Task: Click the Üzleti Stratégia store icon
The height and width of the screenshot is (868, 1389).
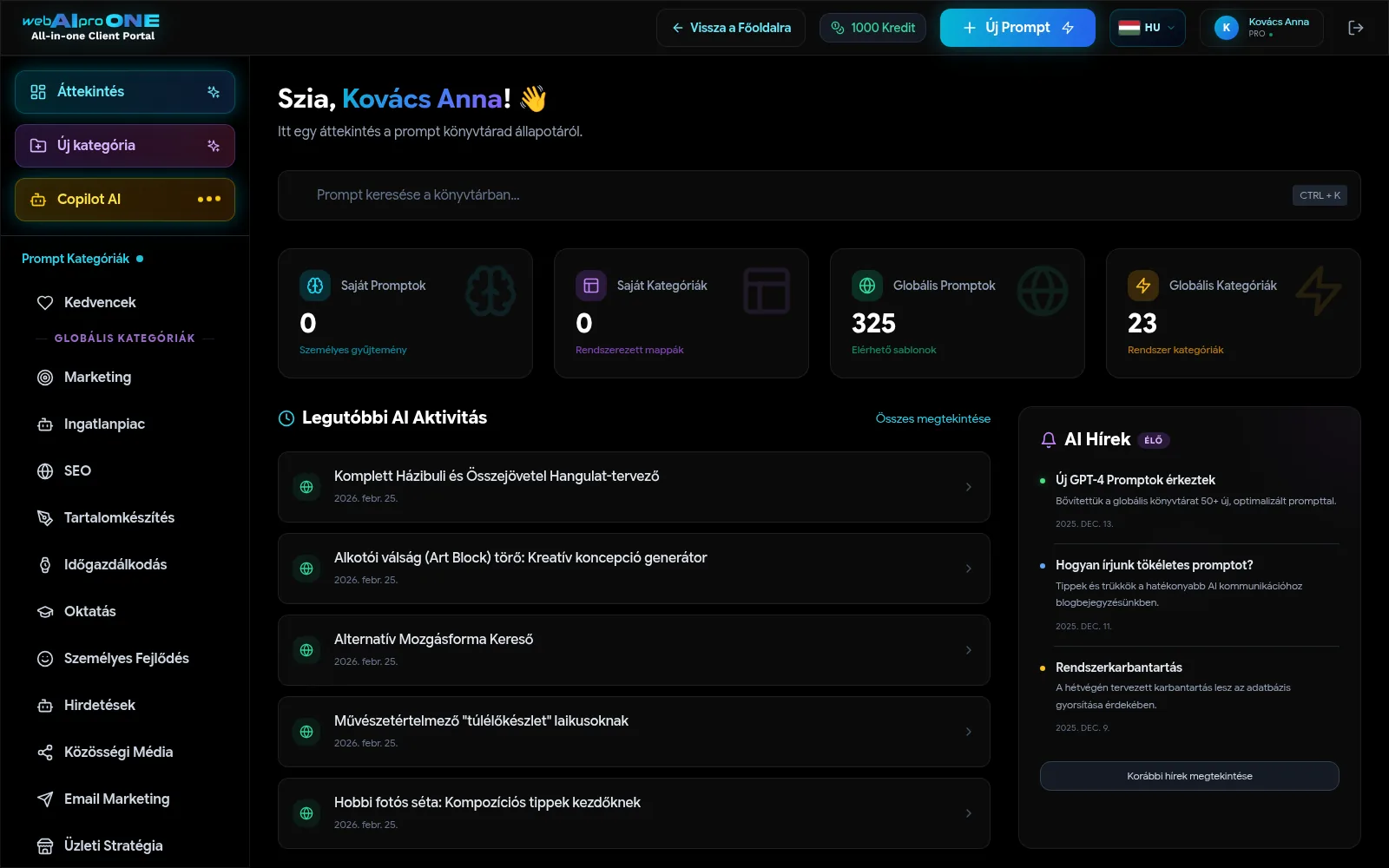Action: click(x=45, y=846)
